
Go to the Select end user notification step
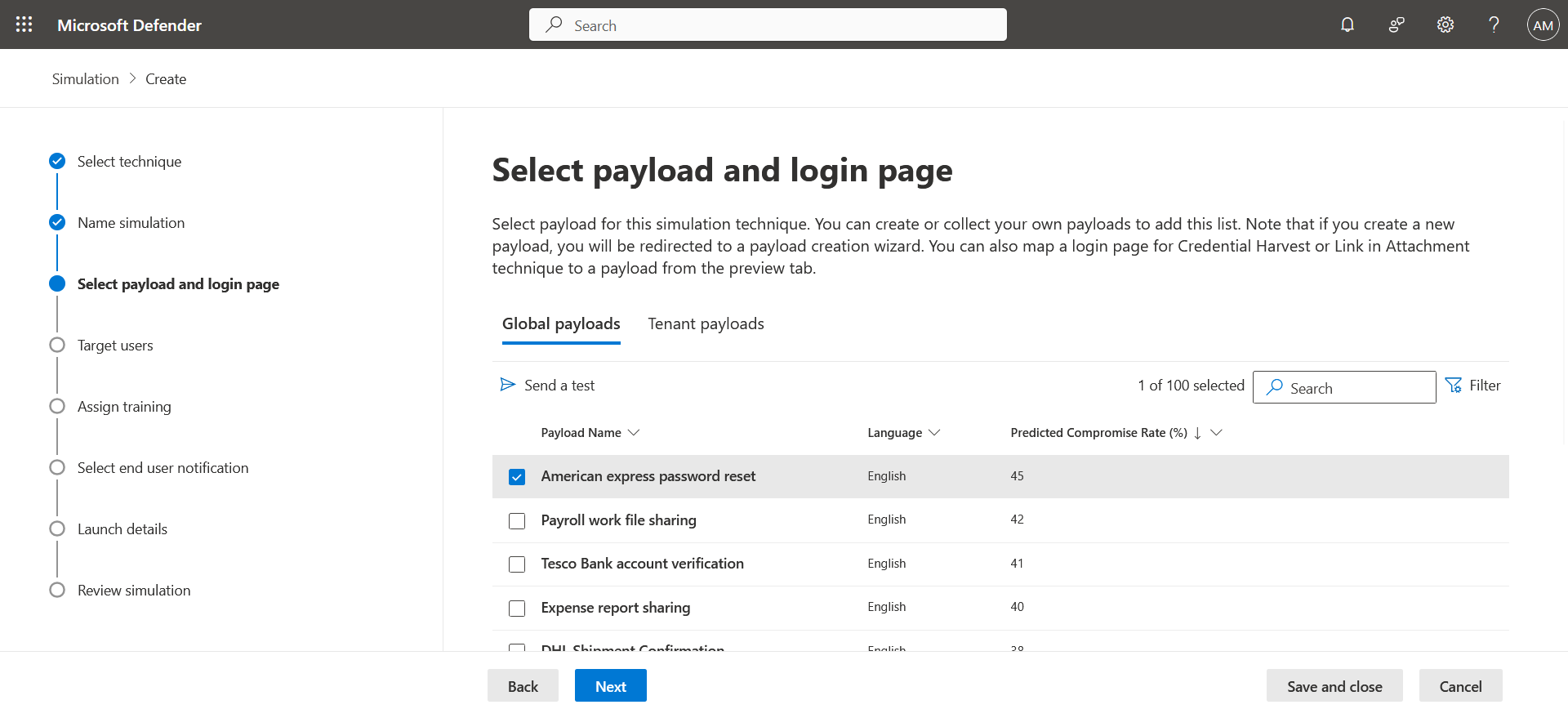click(x=163, y=468)
